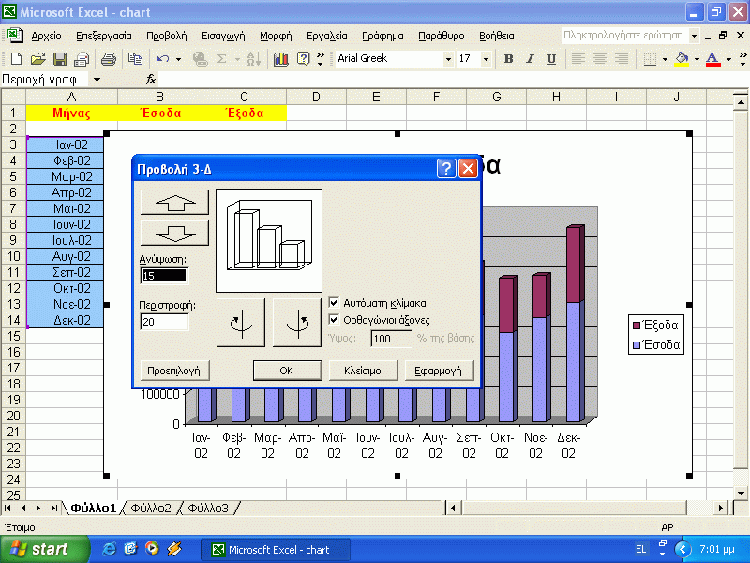The image size is (750, 563).
Task: Click the Κλείσιμο button
Action: (363, 370)
